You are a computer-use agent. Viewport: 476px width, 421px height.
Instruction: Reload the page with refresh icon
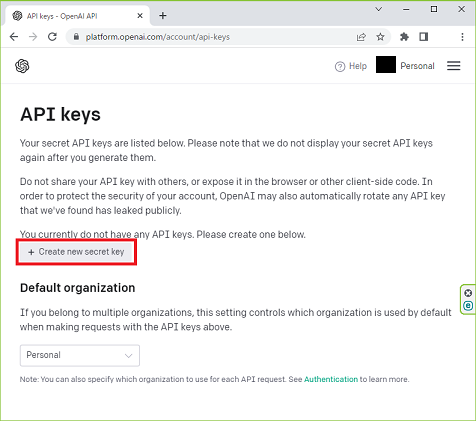[x=52, y=37]
